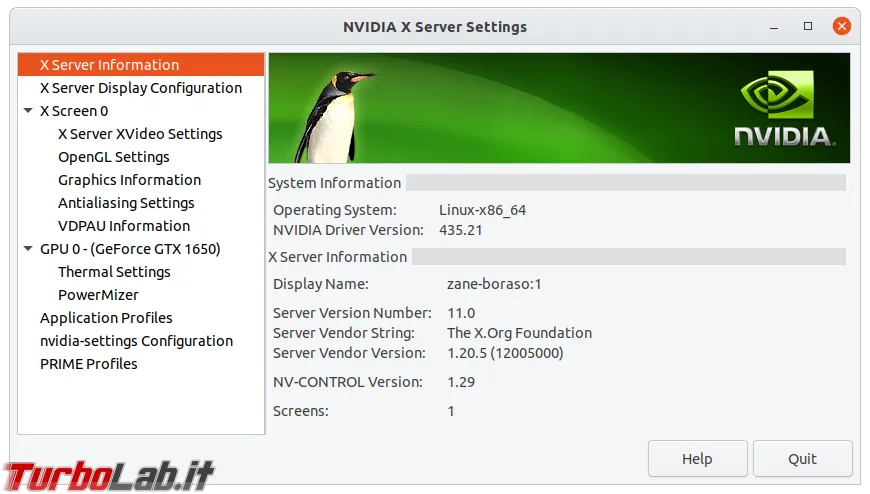Close the NVIDIA X Server Settings window
The width and height of the screenshot is (870, 494).
(x=842, y=26)
